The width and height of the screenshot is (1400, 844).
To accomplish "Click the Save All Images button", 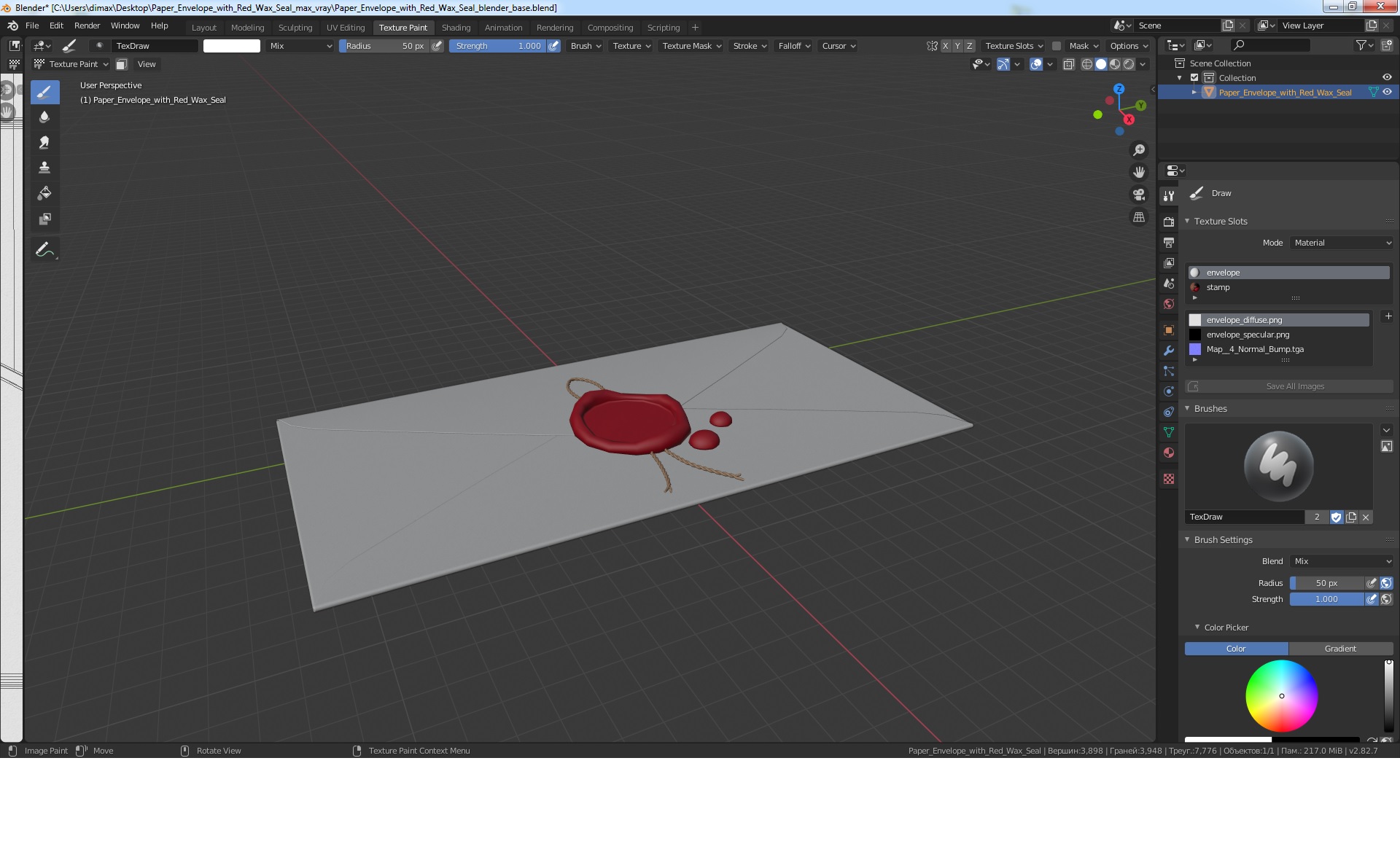I will pyautogui.click(x=1294, y=386).
